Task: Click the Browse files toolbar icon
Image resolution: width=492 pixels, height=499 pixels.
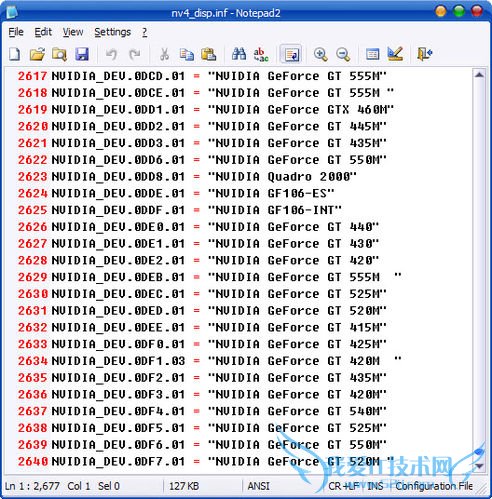Action: [x=59, y=54]
